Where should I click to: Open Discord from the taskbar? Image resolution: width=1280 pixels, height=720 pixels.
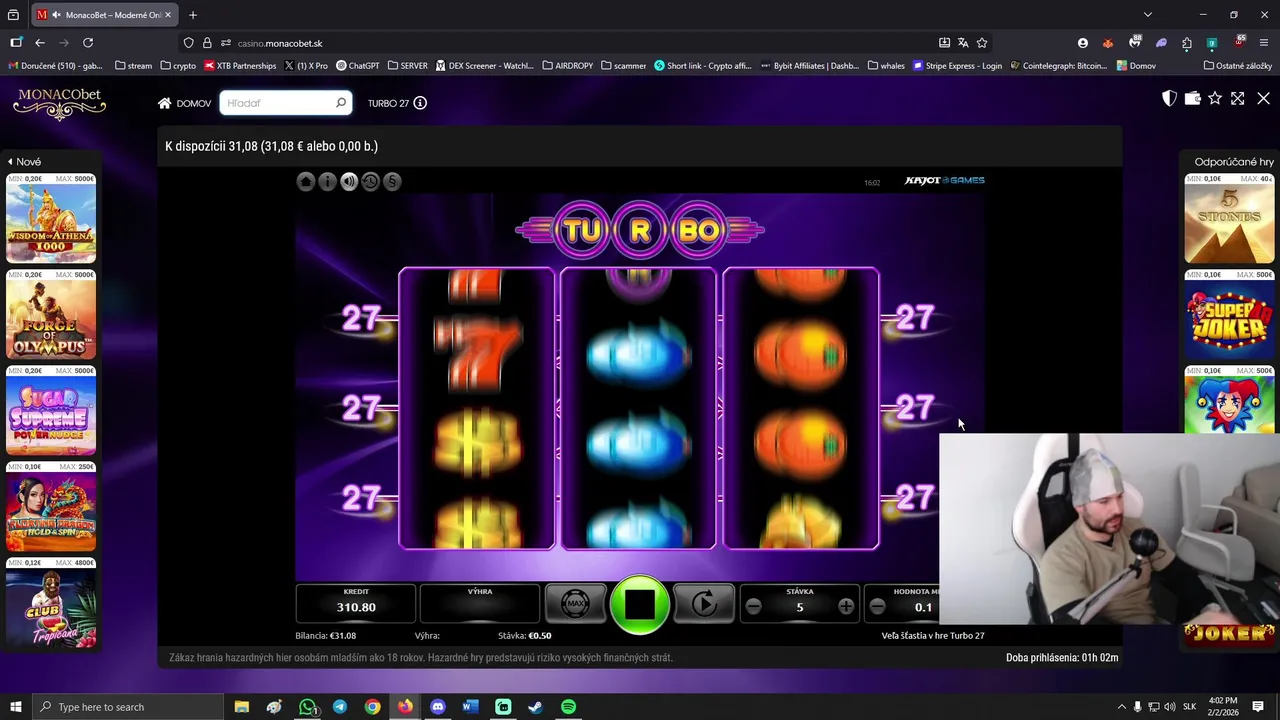pyautogui.click(x=437, y=707)
